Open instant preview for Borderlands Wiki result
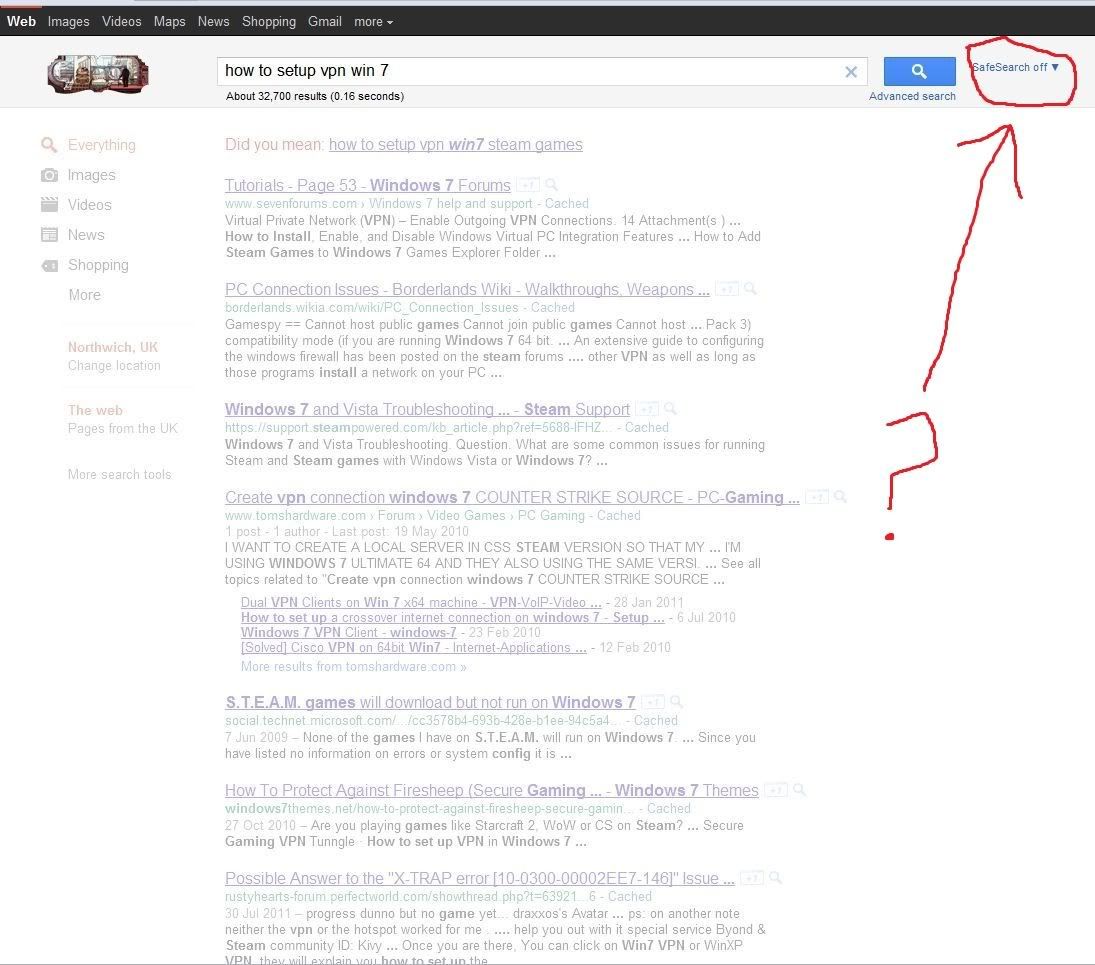The height and width of the screenshot is (965, 1095). pyautogui.click(x=751, y=288)
